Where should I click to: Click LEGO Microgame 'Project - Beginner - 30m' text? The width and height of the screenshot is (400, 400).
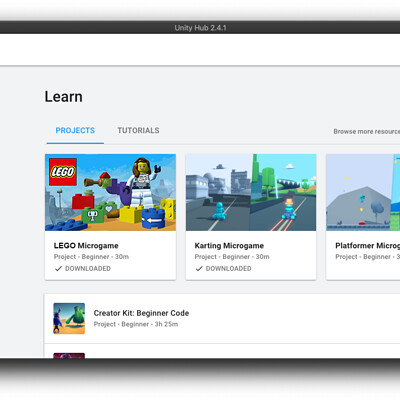coord(91,257)
